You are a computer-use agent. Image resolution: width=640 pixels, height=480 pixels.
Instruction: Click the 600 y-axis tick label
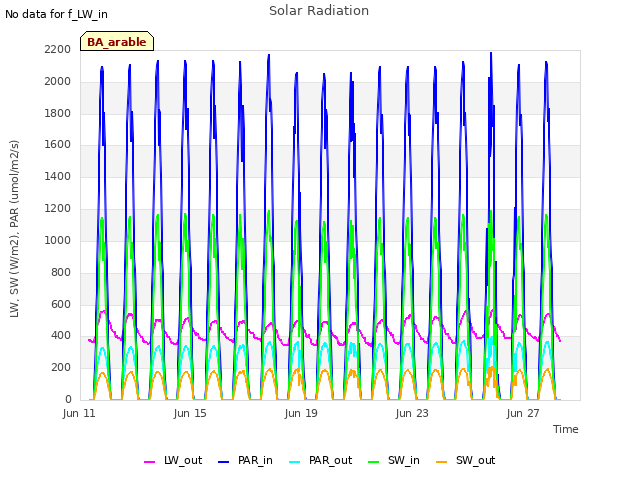pyautogui.click(x=61, y=304)
